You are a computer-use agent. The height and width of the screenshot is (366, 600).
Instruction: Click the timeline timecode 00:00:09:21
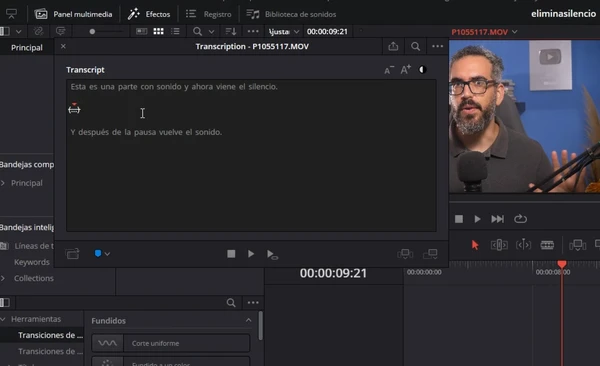click(x=333, y=273)
